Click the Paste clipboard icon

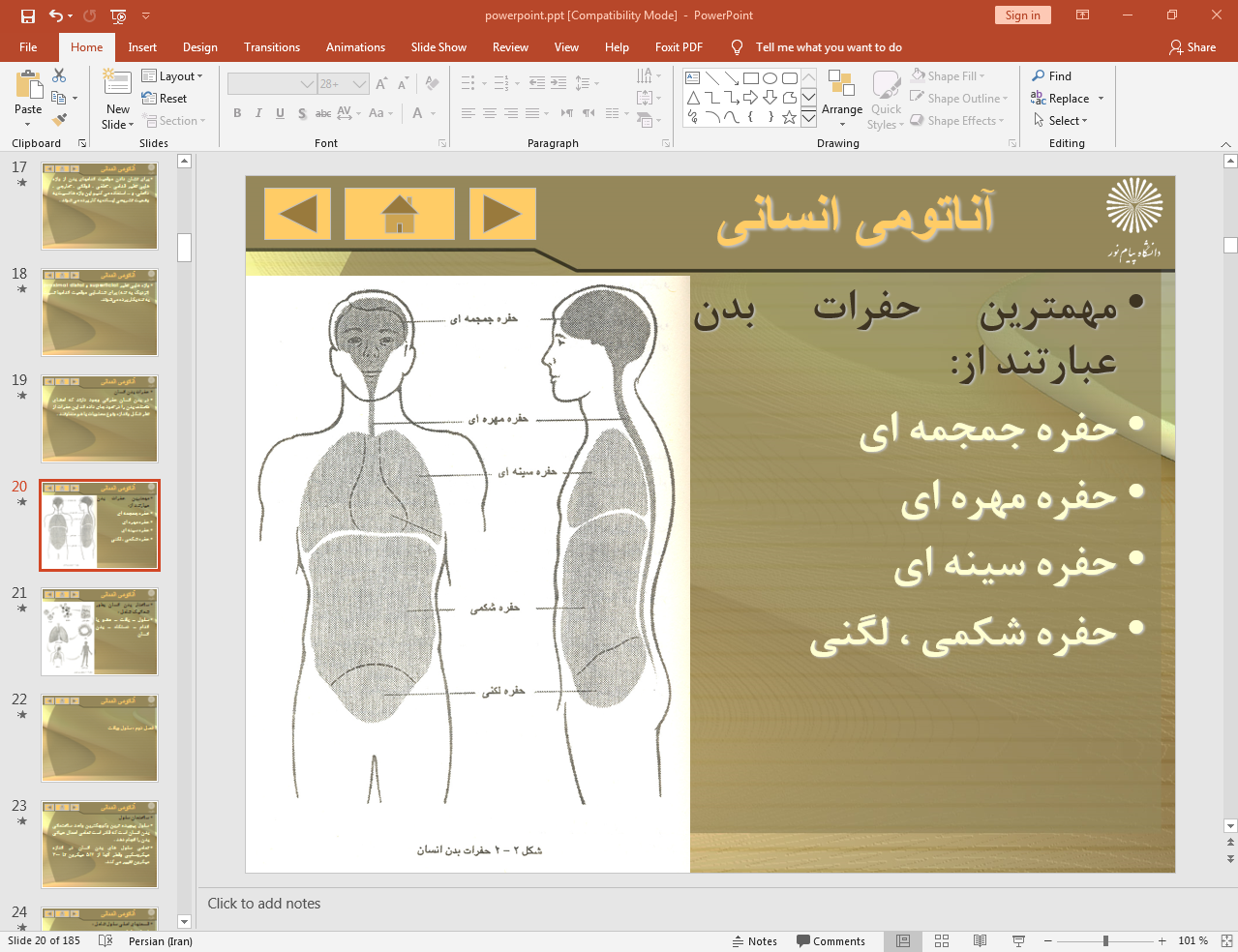[x=28, y=87]
